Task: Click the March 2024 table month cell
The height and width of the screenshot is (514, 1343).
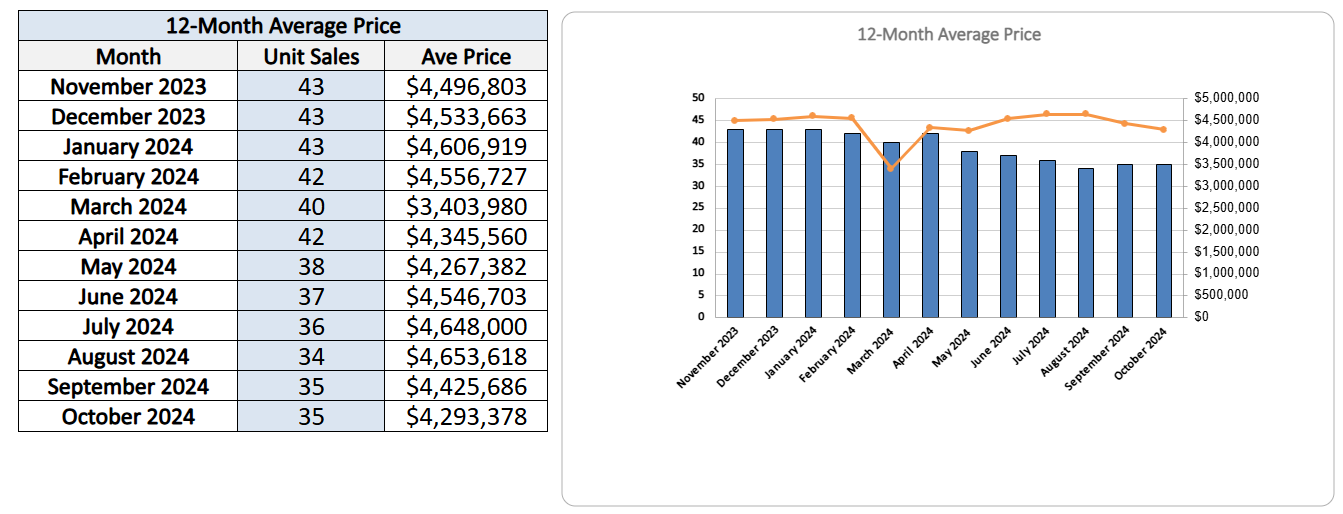Action: [x=128, y=206]
